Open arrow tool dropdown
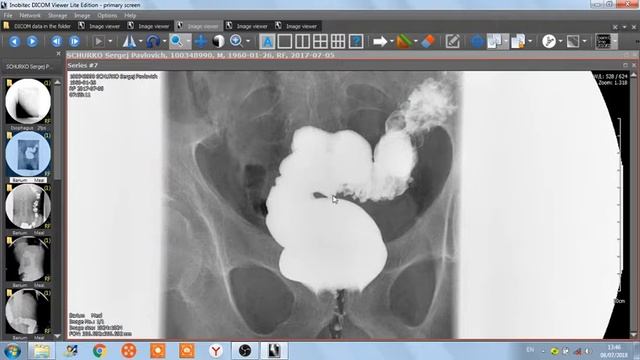 click(x=392, y=41)
